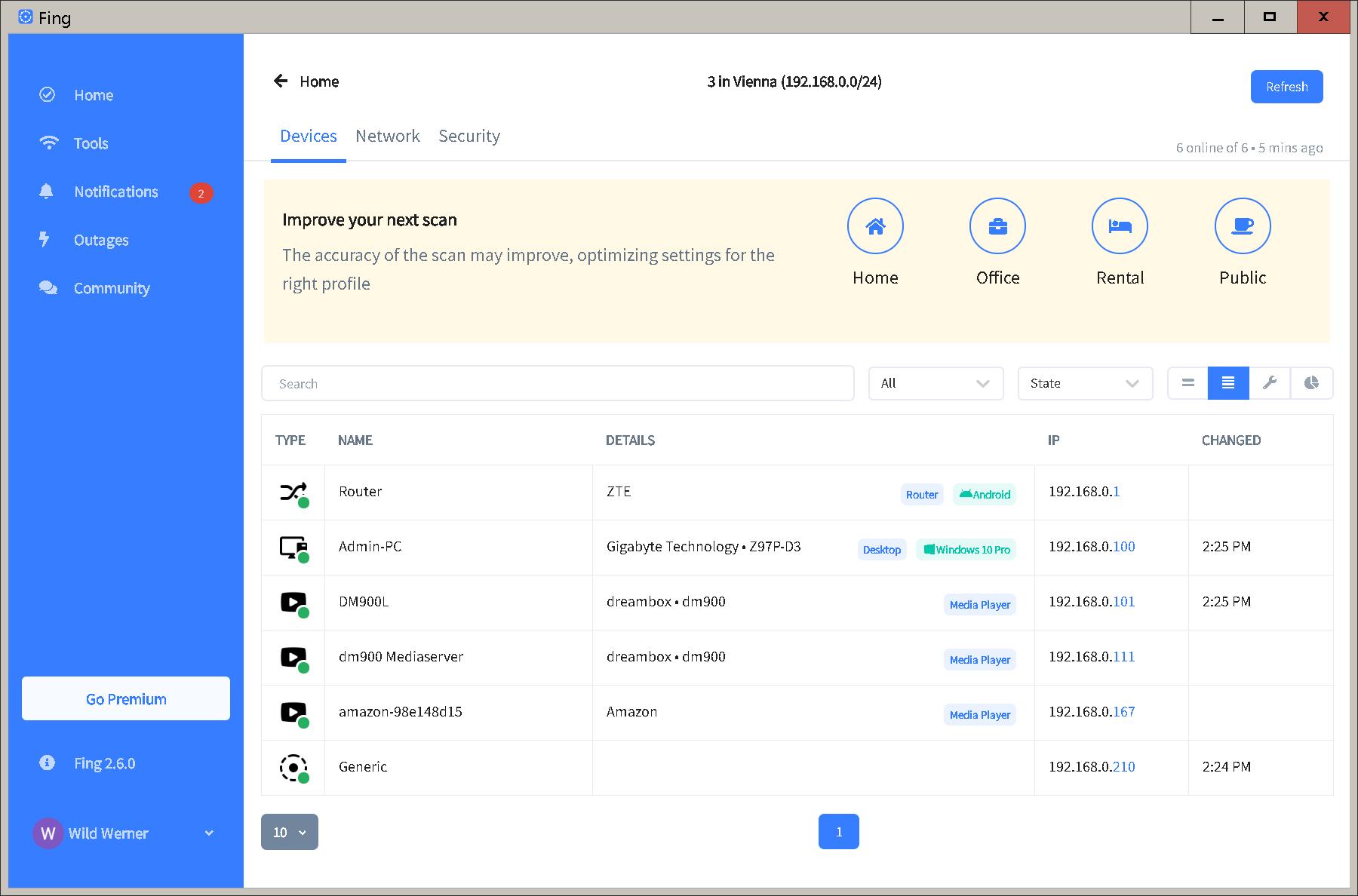The height and width of the screenshot is (896, 1358).
Task: Open Notifications in the sidebar
Action: tap(116, 192)
